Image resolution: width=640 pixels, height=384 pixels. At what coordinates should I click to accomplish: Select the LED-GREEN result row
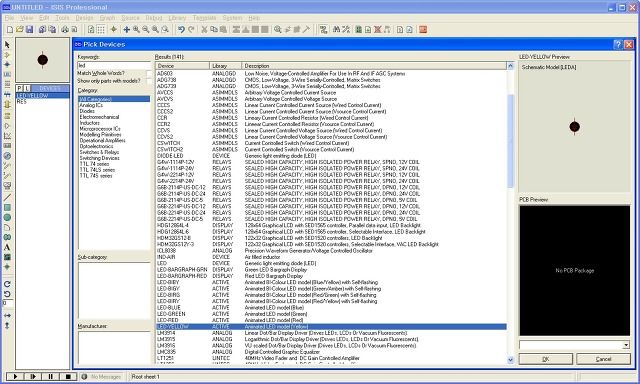tap(331, 314)
